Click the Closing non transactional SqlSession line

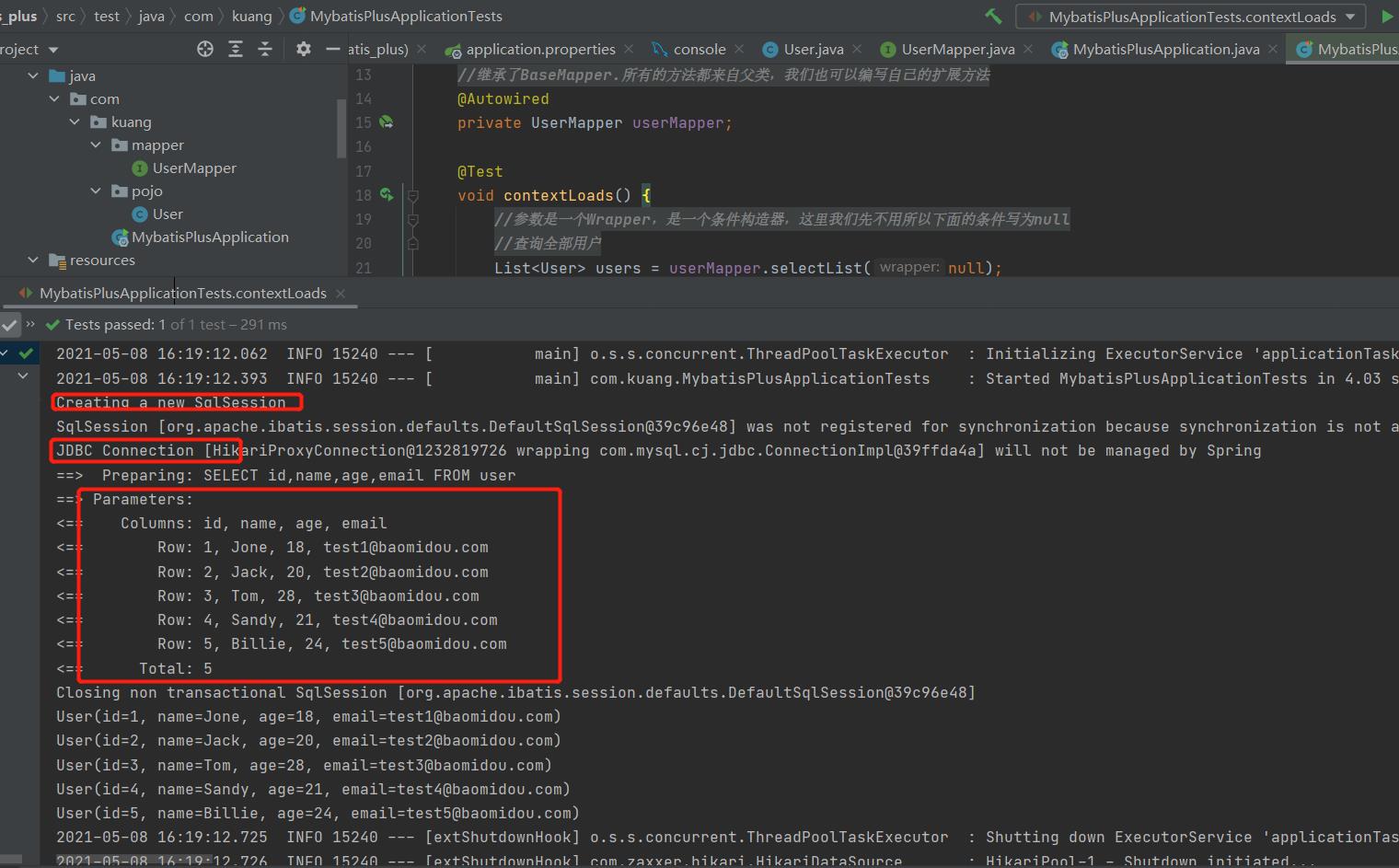pyautogui.click(x=515, y=692)
